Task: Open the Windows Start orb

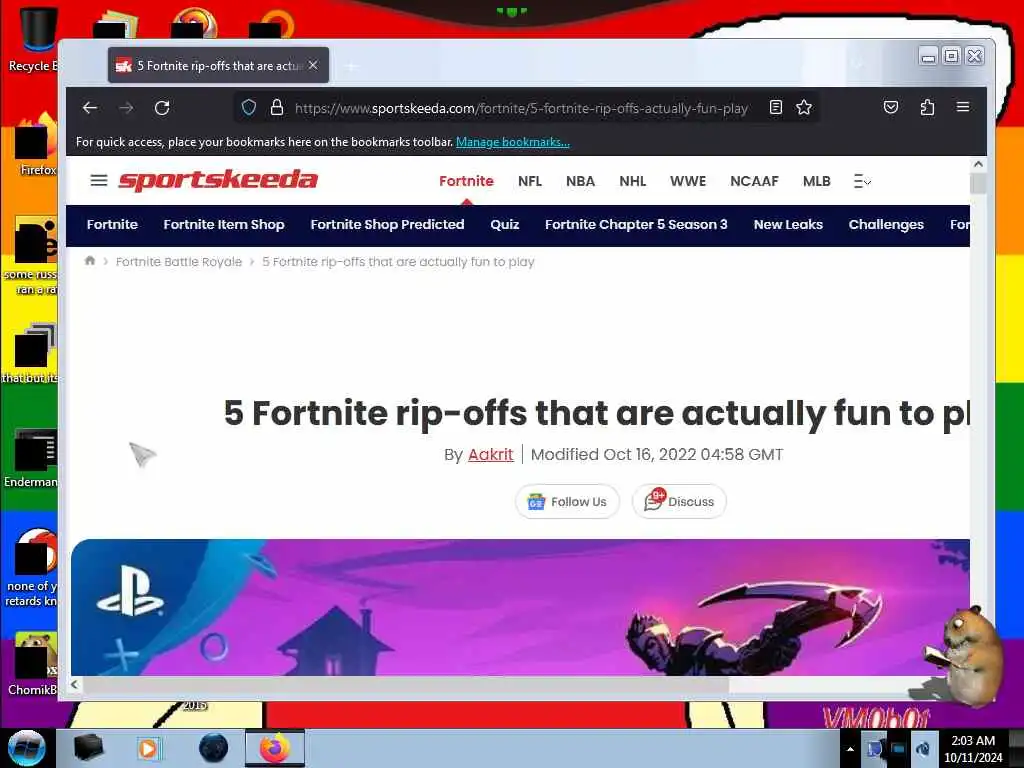Action: [x=27, y=748]
